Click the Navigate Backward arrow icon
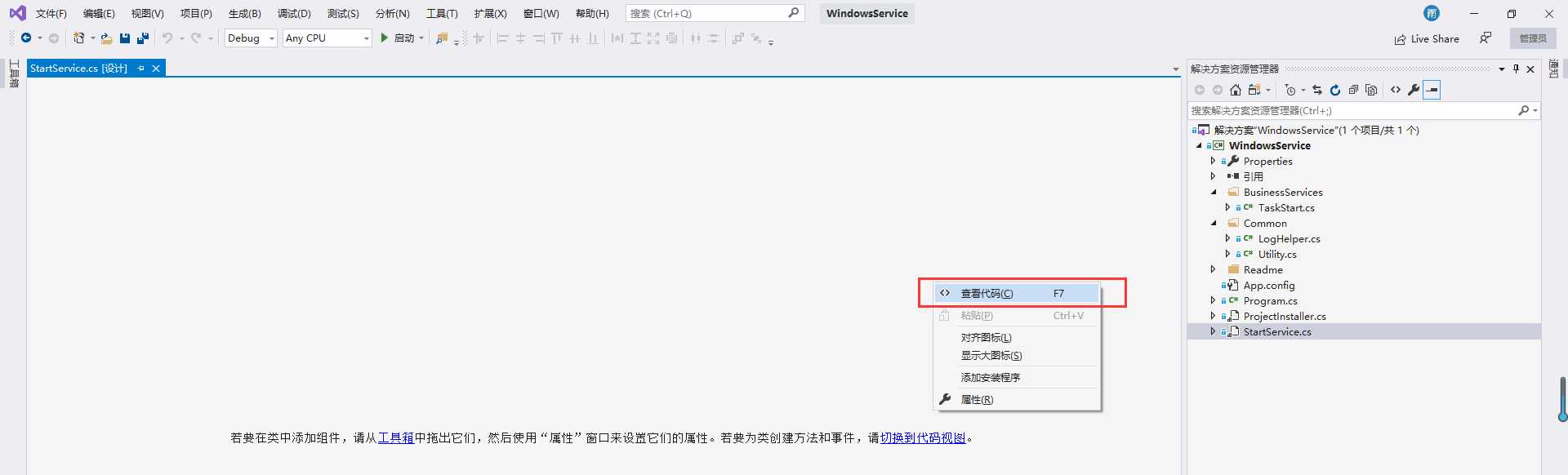 [26, 38]
